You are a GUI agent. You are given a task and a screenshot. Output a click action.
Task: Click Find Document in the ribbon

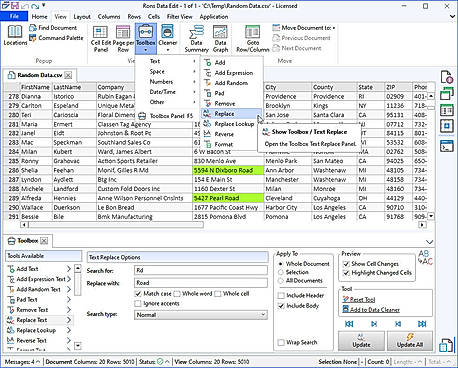tap(53, 28)
